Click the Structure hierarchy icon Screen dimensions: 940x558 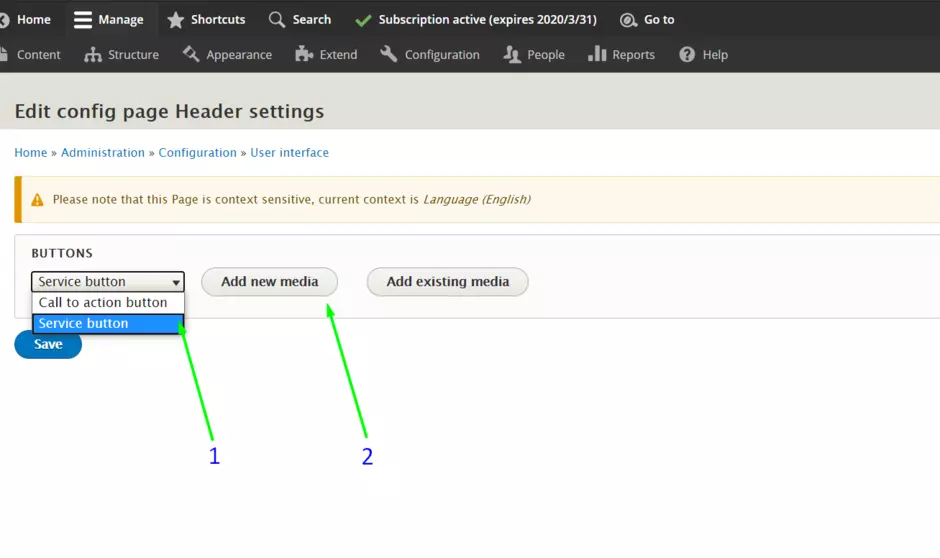93,55
